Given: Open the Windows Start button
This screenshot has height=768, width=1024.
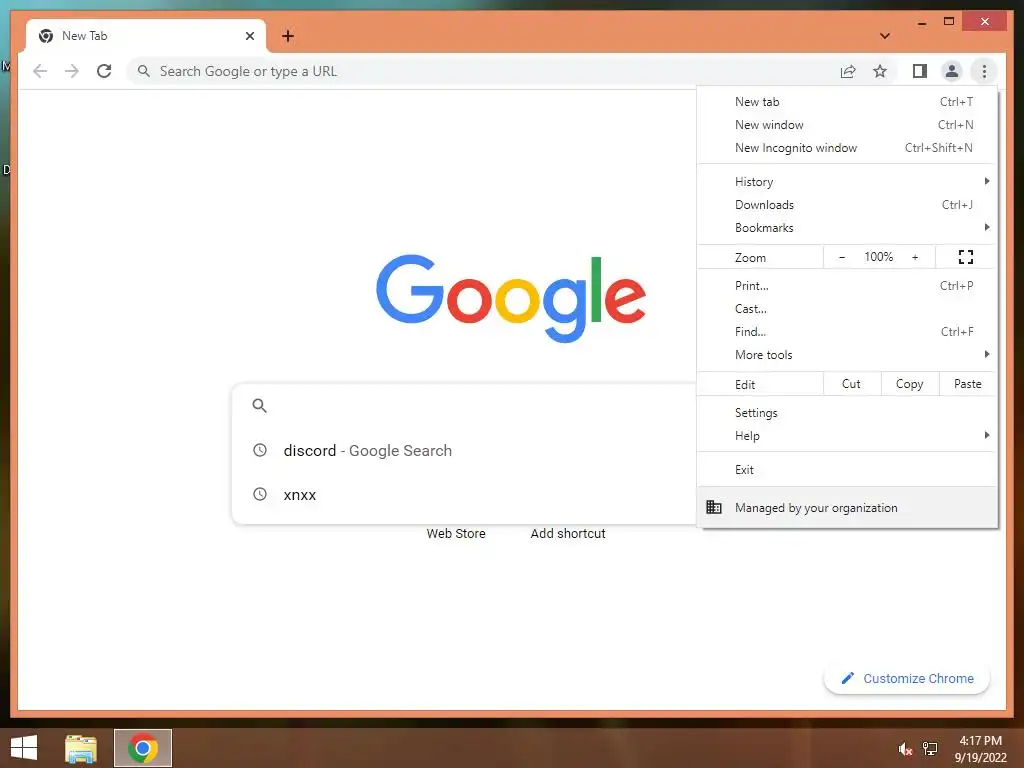Looking at the screenshot, I should coord(24,748).
